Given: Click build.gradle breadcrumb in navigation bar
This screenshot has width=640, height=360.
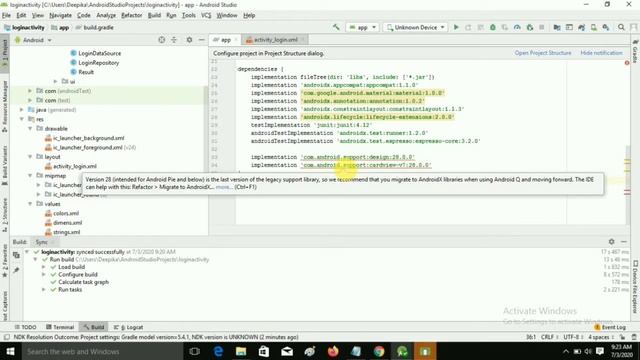Looking at the screenshot, I should pyautogui.click(x=95, y=27).
